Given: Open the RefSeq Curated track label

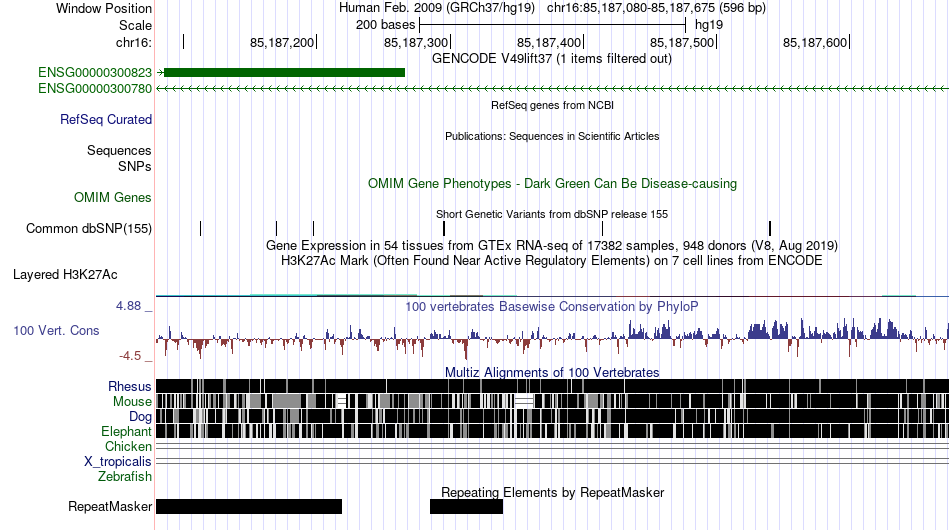Looking at the screenshot, I should tap(105, 119).
